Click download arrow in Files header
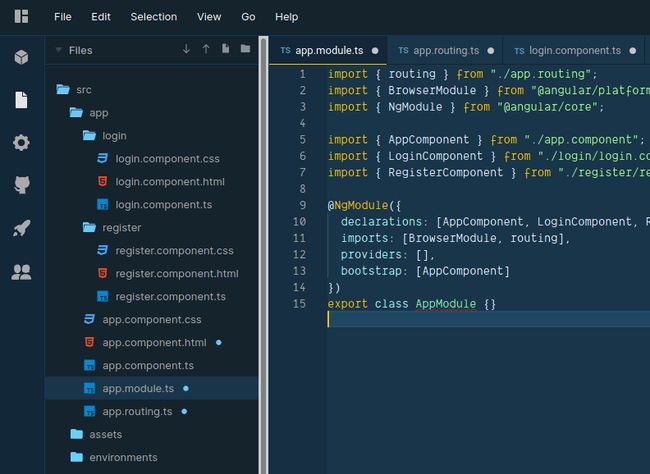This screenshot has width=650, height=474. point(186,49)
